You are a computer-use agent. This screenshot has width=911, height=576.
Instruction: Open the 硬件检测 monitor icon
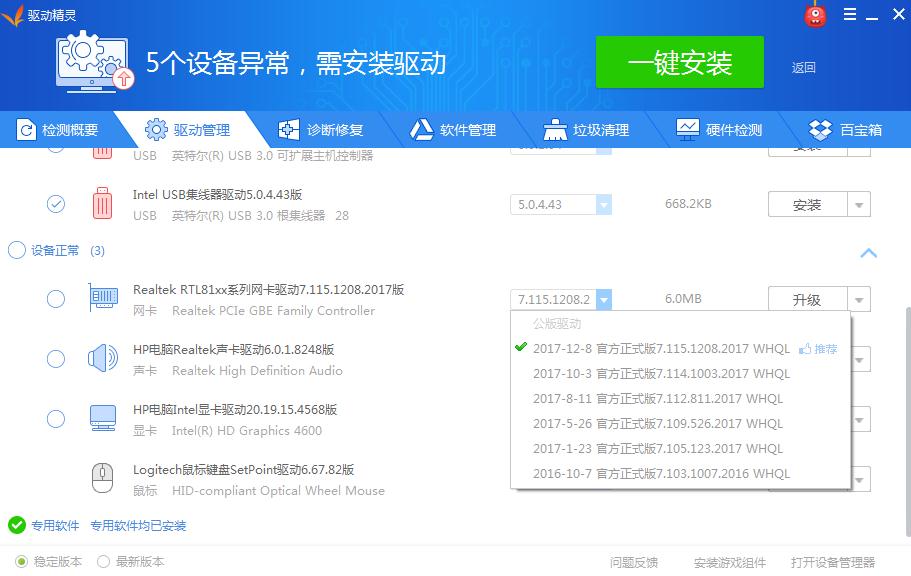coord(686,129)
